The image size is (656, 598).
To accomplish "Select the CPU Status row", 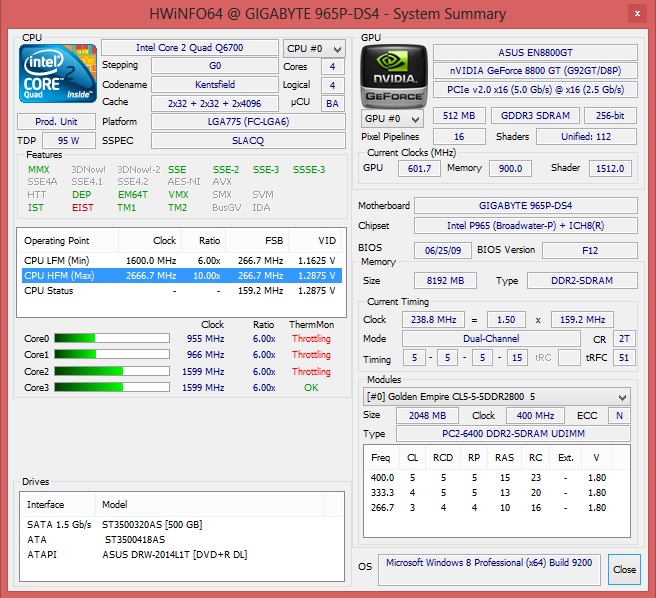I will tap(181, 291).
